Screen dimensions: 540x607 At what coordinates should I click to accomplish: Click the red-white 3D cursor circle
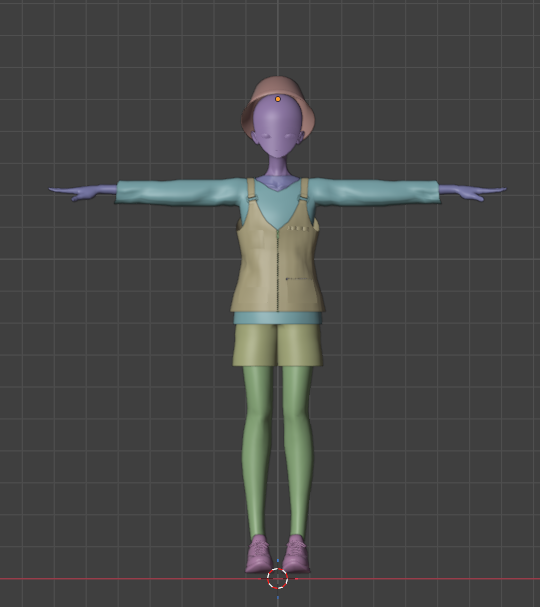[278, 578]
